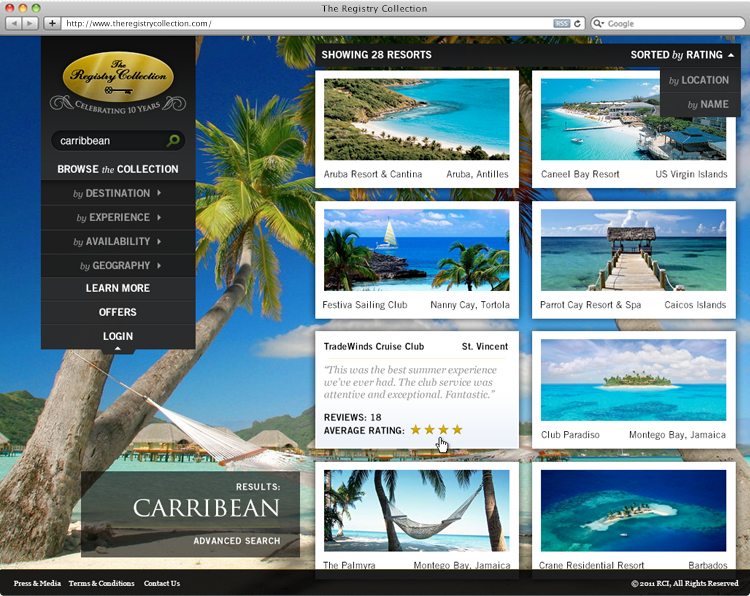750x596 pixels.
Task: Click the add bookmark plus button
Action: click(x=52, y=23)
